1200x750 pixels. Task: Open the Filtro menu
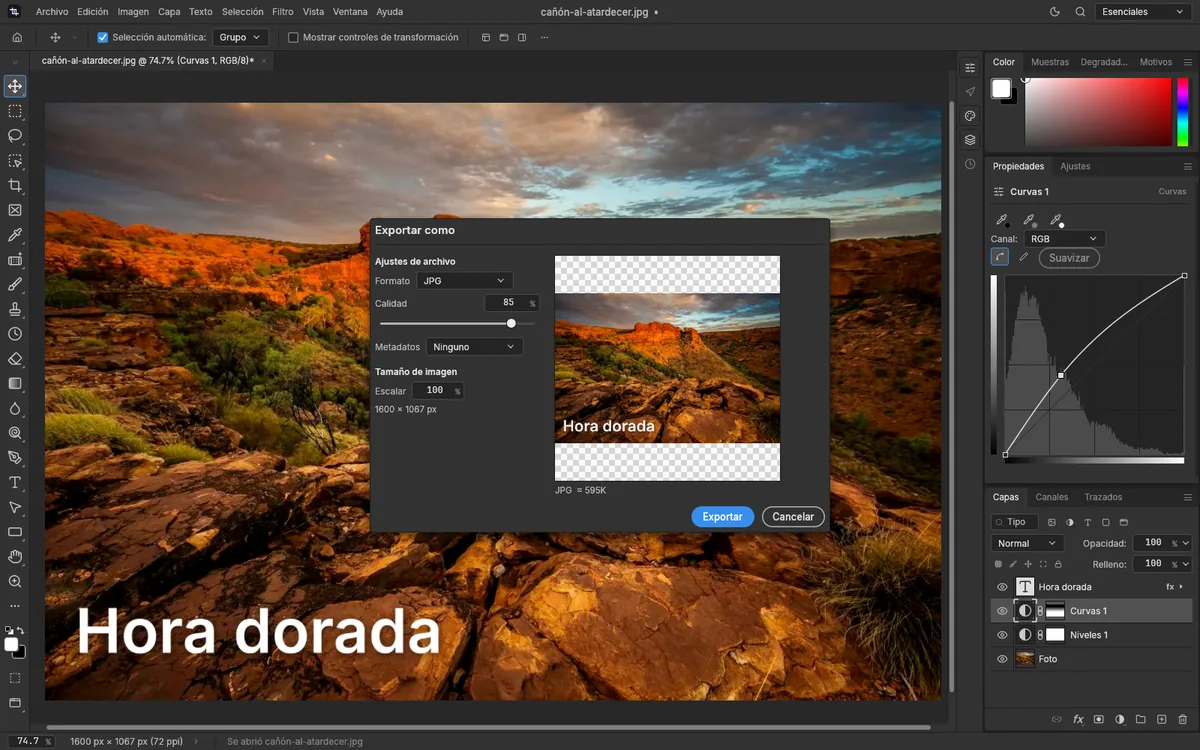click(283, 12)
